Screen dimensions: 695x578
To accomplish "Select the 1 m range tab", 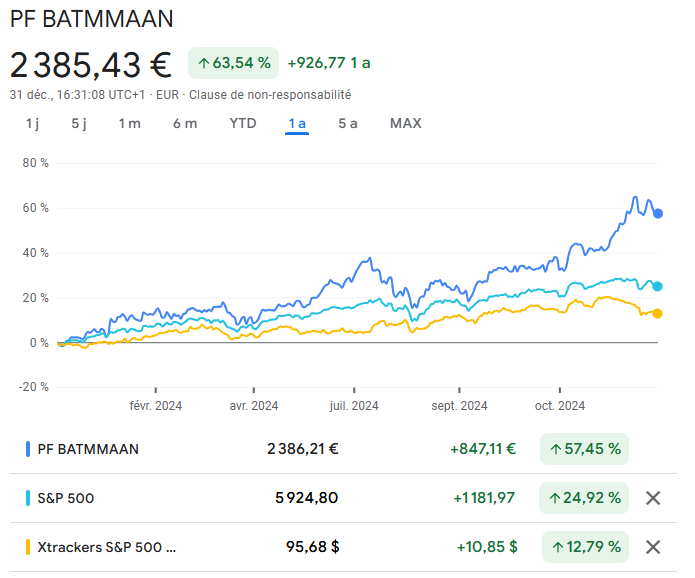I will [x=129, y=123].
